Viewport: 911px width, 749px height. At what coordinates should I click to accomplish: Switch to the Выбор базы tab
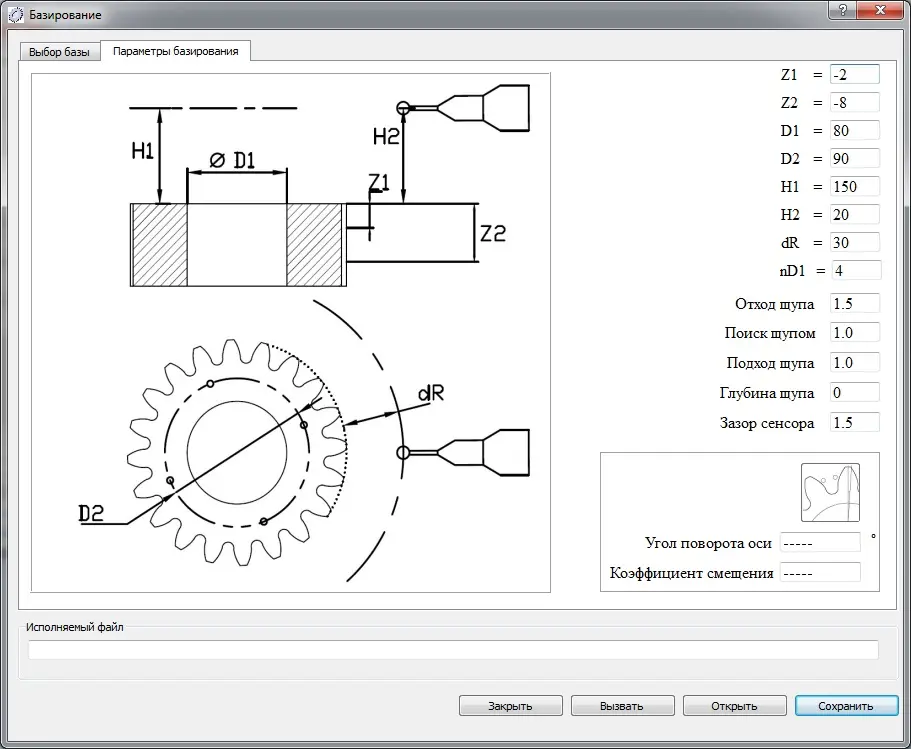[x=59, y=52]
